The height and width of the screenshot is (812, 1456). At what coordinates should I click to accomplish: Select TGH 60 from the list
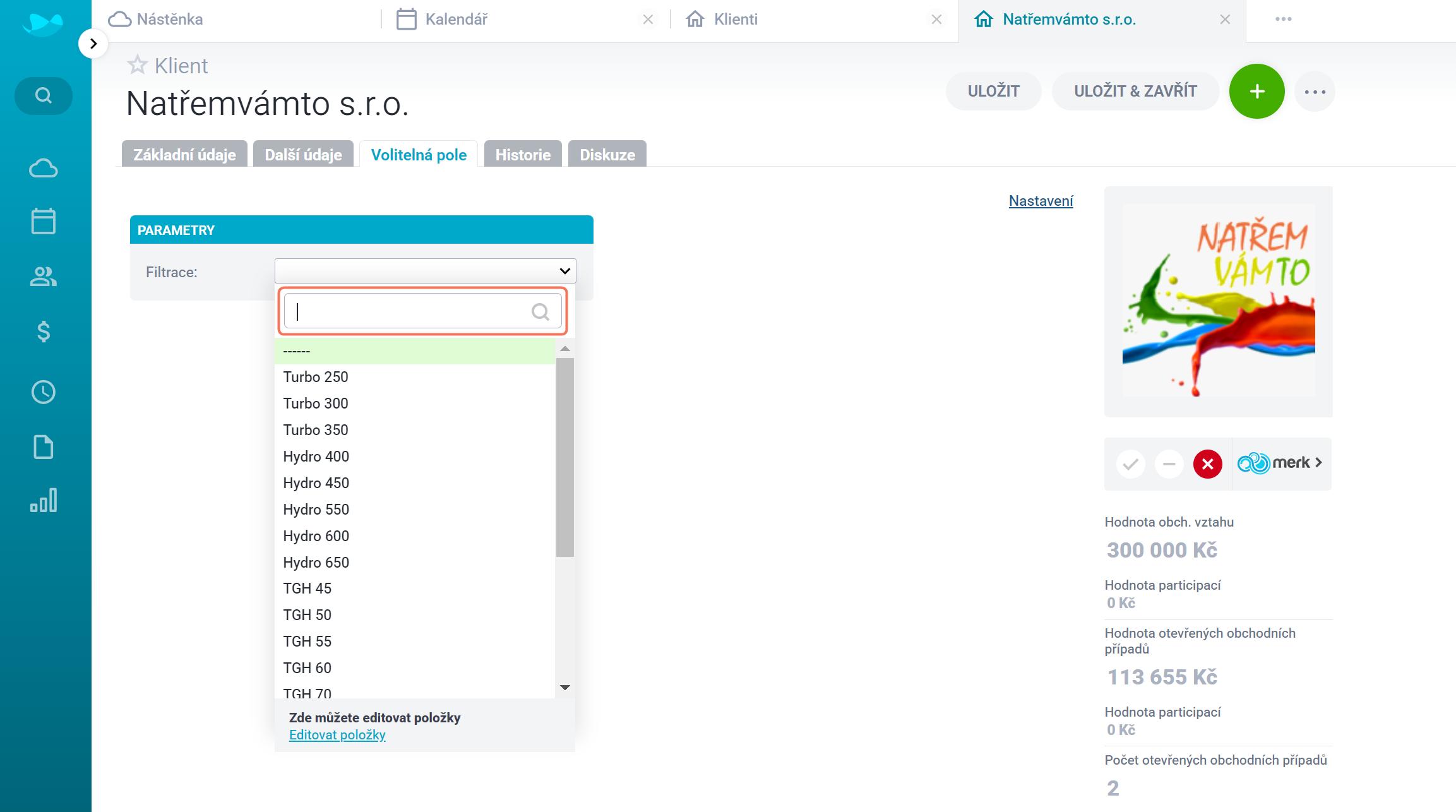point(415,668)
